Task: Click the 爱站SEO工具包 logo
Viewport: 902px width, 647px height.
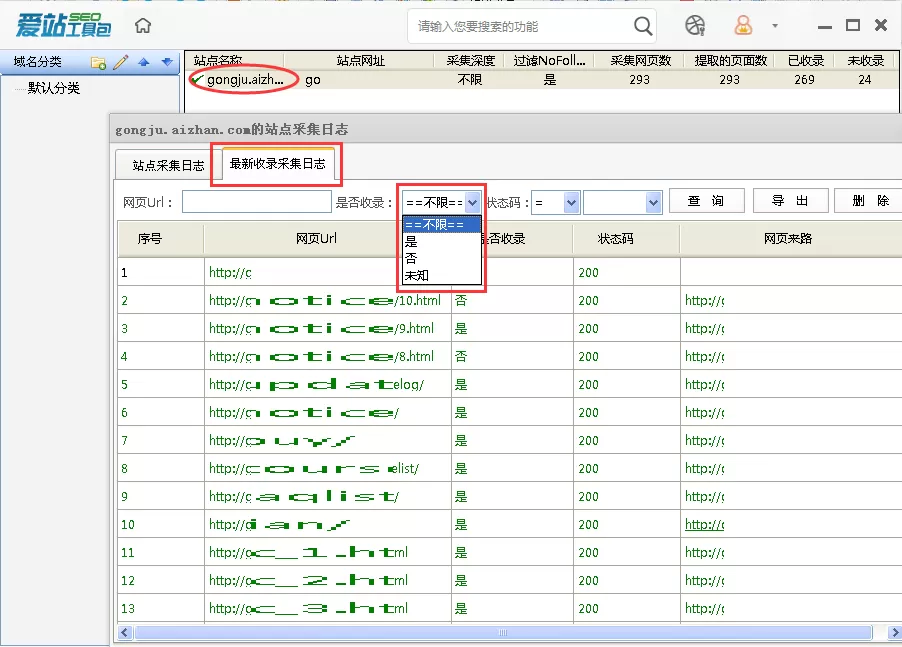Action: pyautogui.click(x=63, y=25)
